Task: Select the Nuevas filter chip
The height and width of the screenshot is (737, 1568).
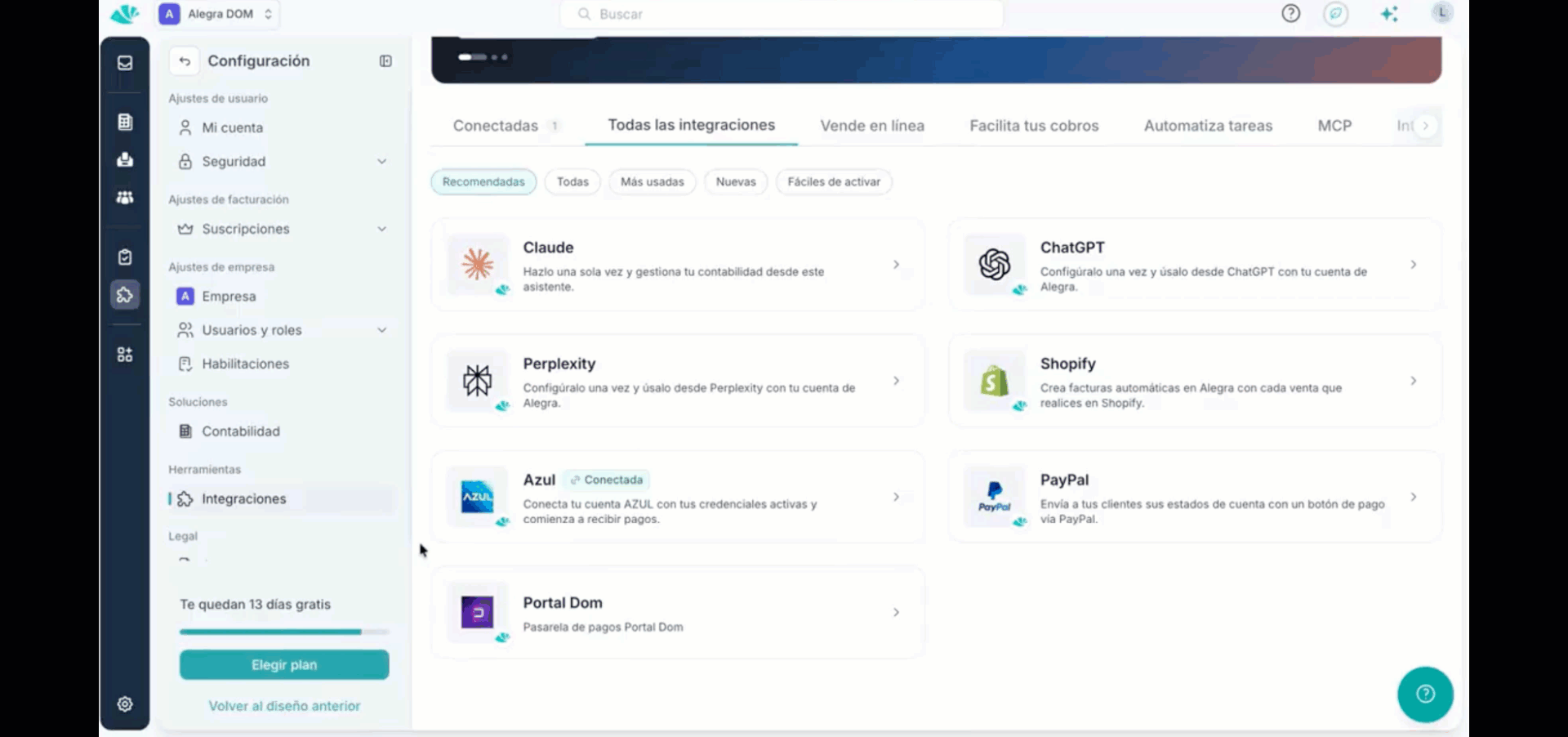Action: [x=736, y=181]
